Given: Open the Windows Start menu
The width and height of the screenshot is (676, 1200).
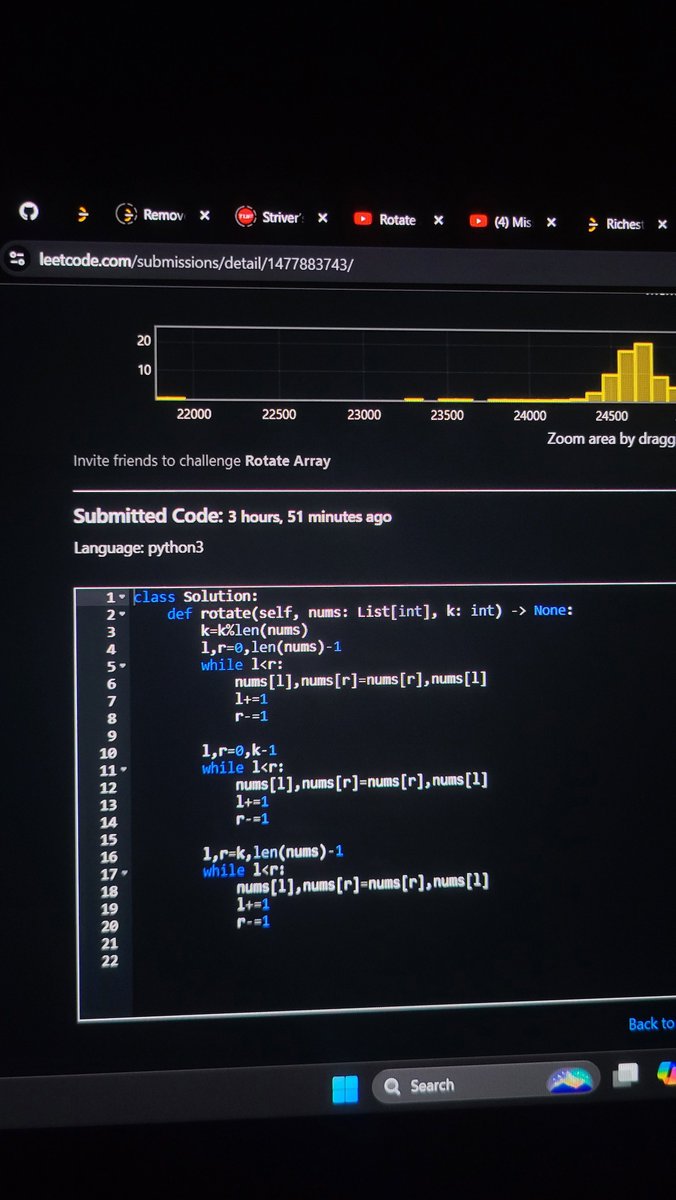Looking at the screenshot, I should [345, 1089].
